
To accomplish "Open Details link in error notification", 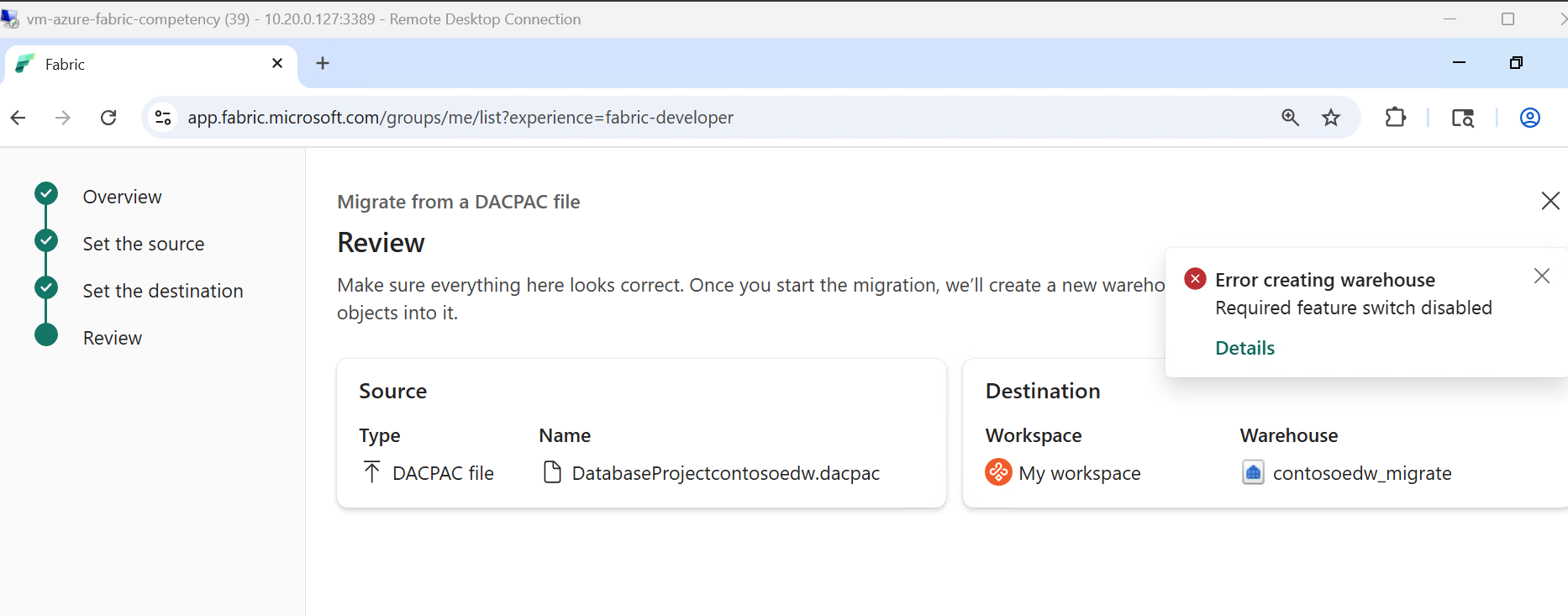I will [1244, 348].
